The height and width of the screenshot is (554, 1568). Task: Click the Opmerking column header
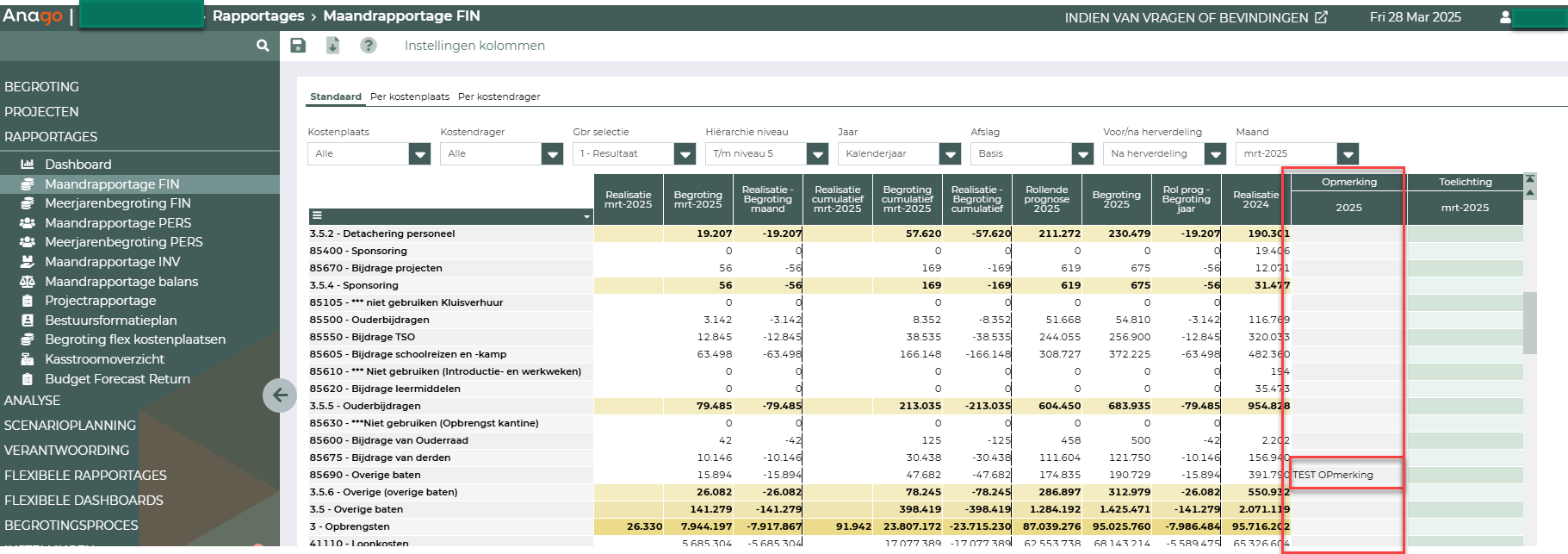click(1348, 182)
